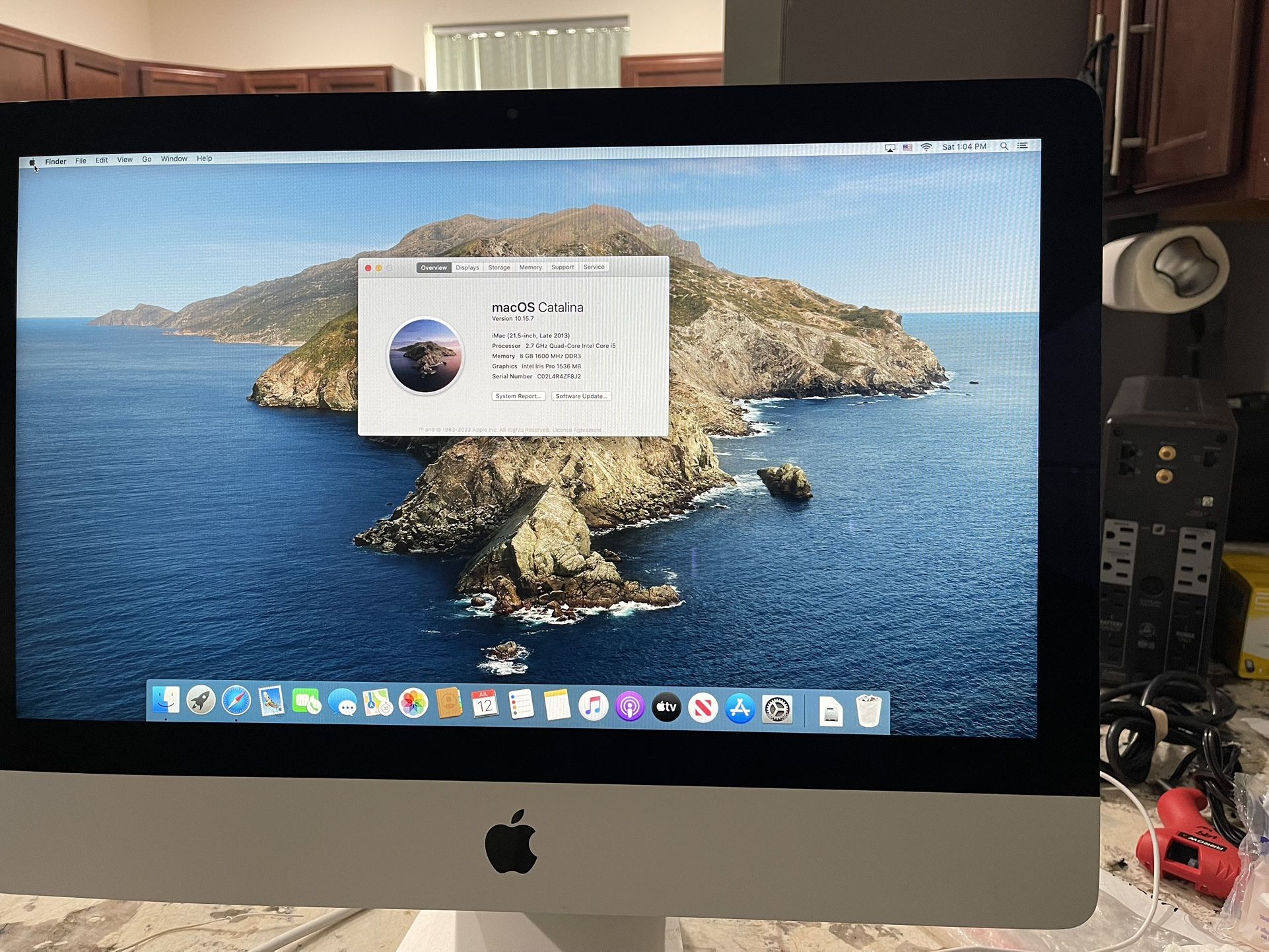The image size is (1269, 952).
Task: Open Reminders list icon in Dock
Action: pos(521,706)
